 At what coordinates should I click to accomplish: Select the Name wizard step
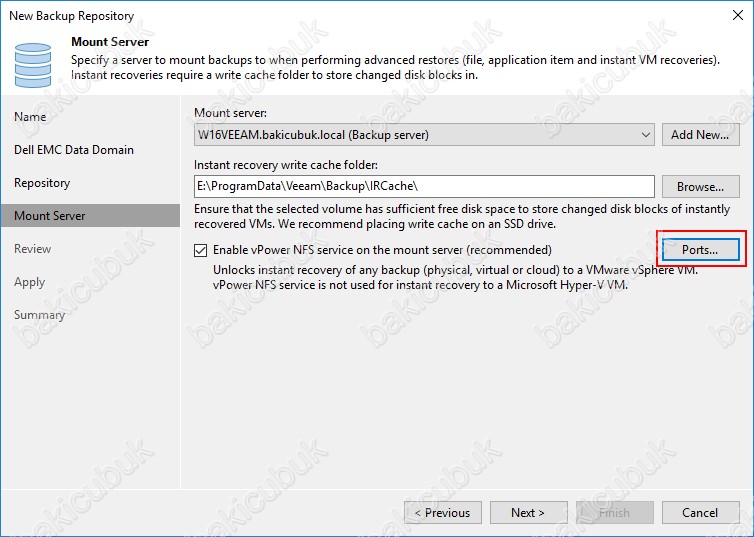pyautogui.click(x=30, y=117)
